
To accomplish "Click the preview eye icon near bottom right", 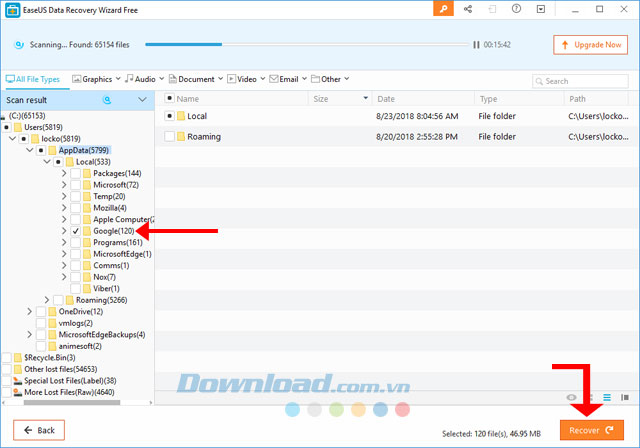I will pos(572,397).
